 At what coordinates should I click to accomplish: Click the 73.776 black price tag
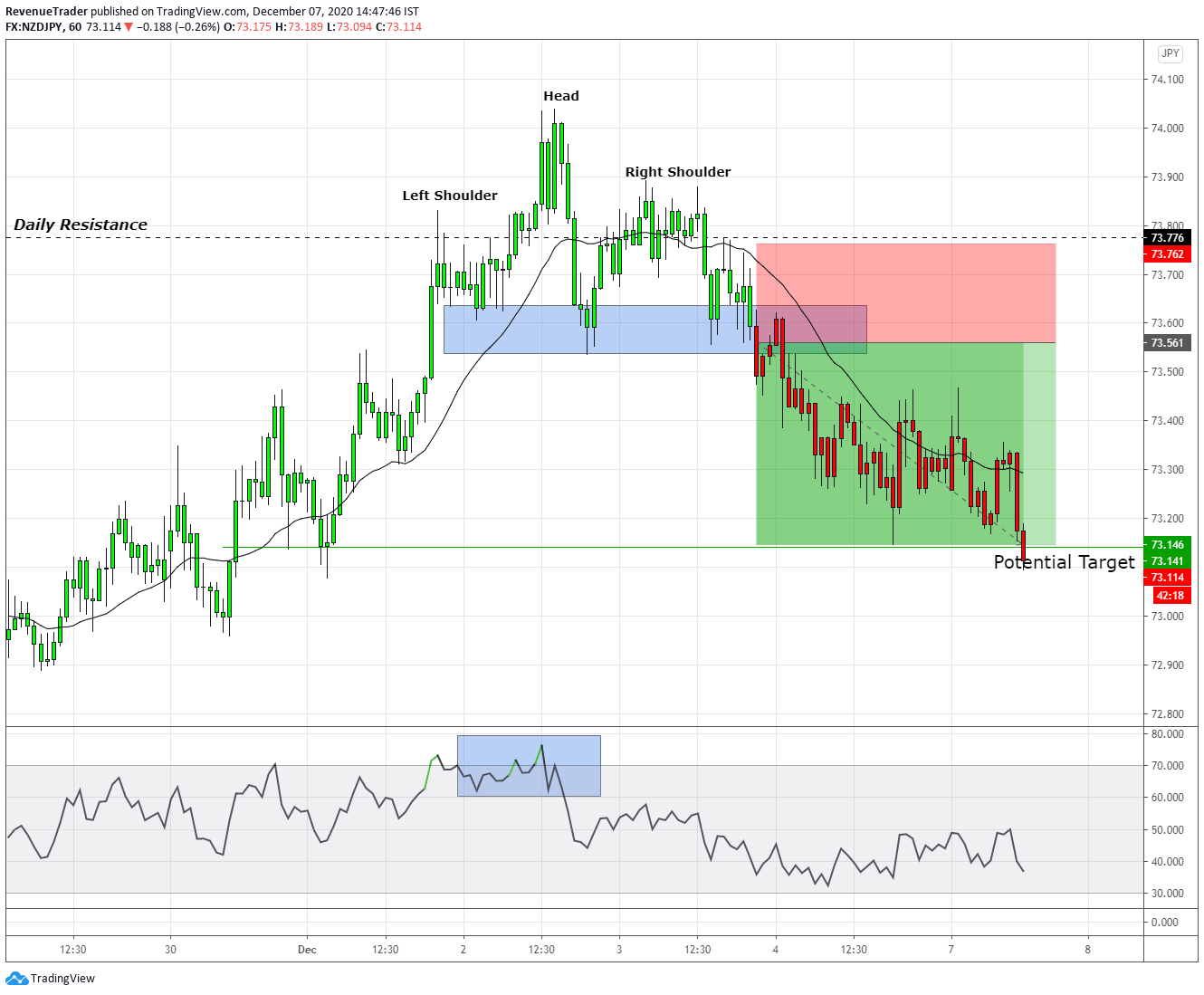click(1168, 238)
